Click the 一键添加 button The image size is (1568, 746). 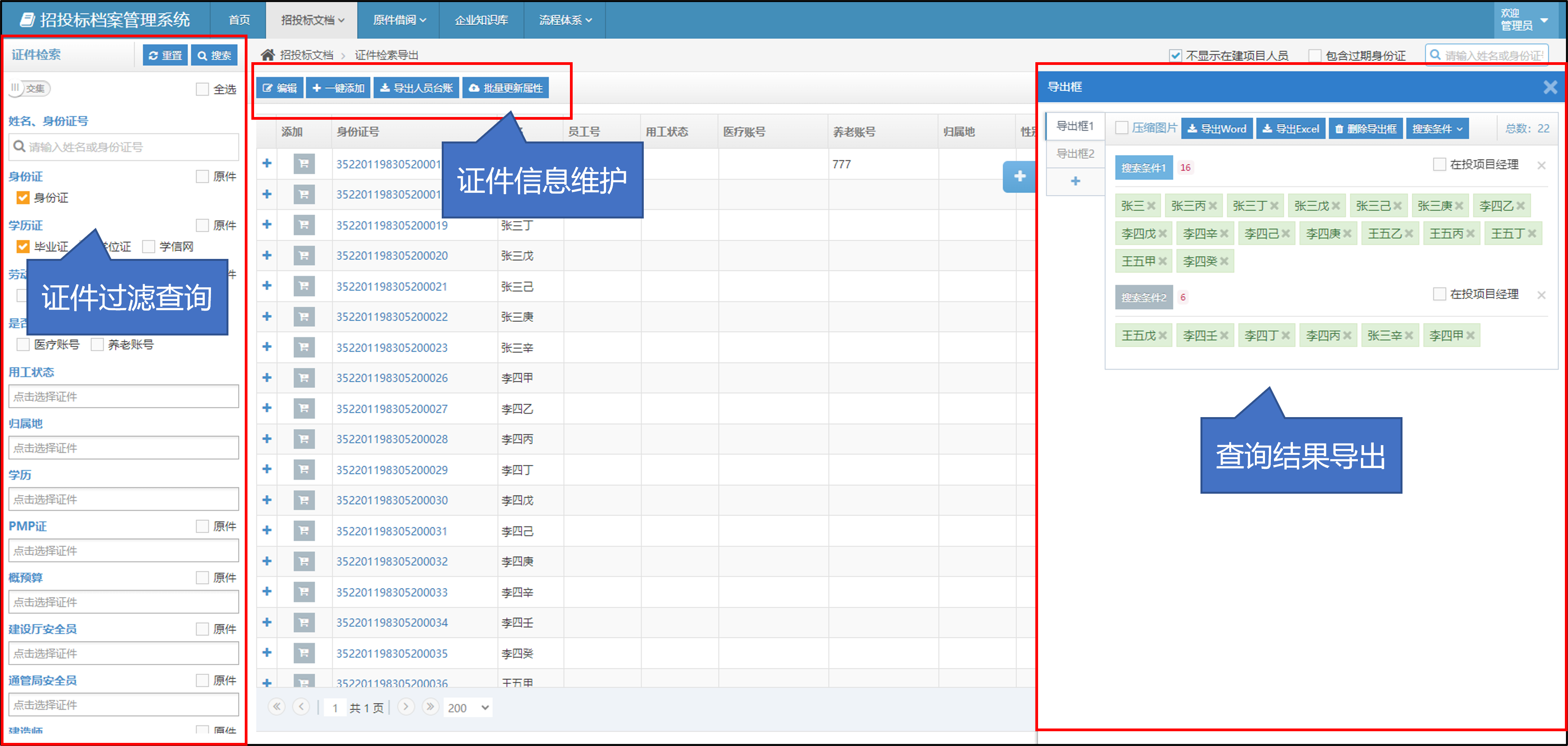point(338,88)
